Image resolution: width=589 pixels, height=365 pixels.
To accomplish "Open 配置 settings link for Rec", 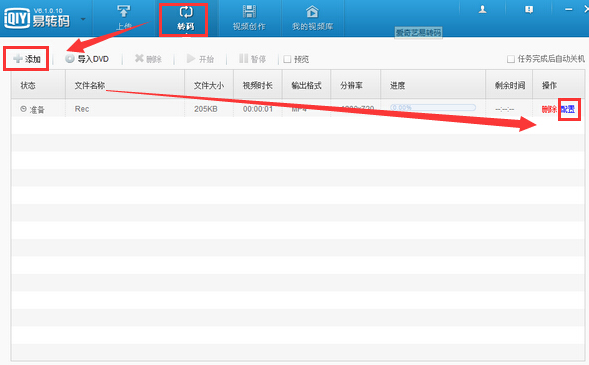I will pyautogui.click(x=568, y=109).
